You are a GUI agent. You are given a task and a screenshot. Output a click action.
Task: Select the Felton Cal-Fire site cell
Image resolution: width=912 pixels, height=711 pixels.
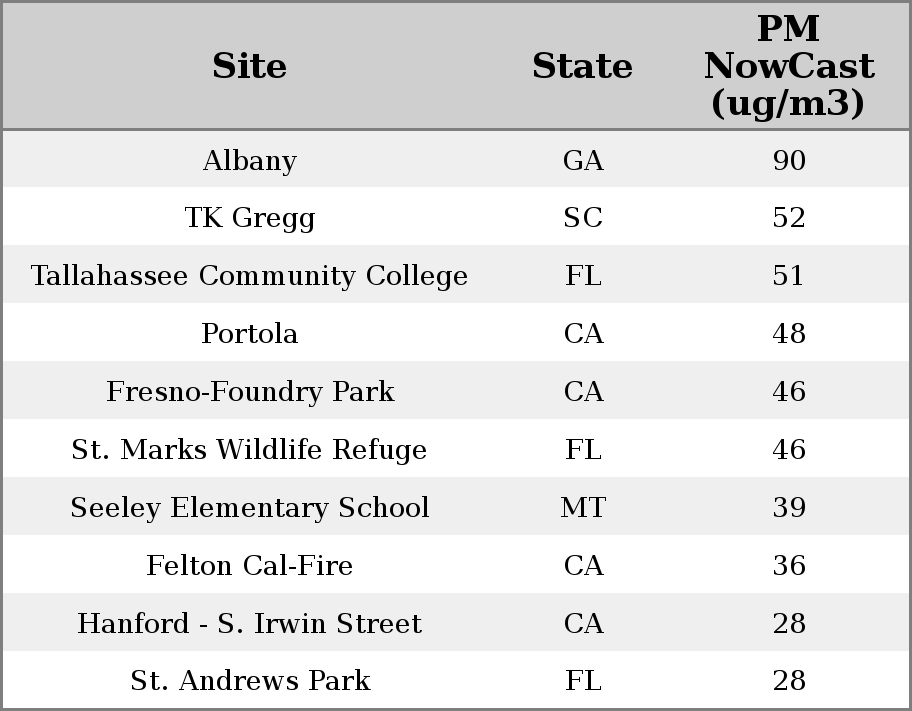click(250, 566)
